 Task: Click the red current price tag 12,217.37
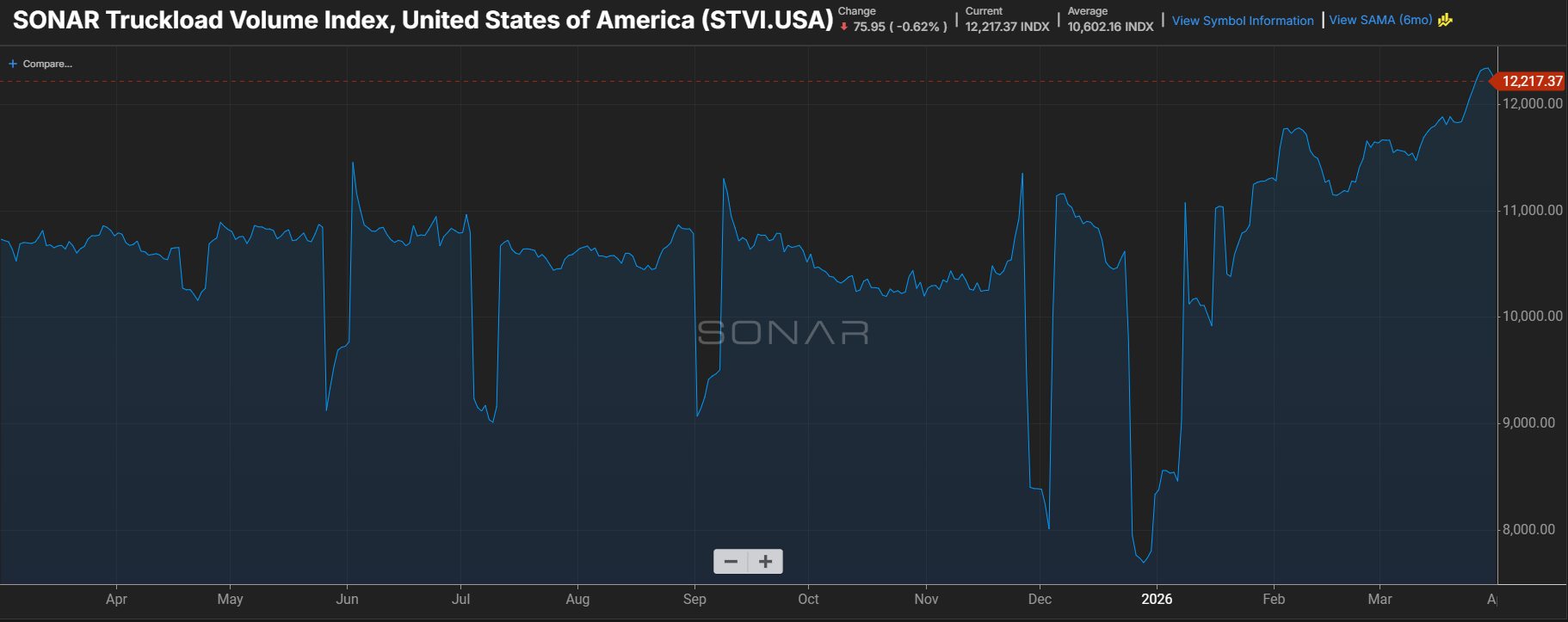1531,81
